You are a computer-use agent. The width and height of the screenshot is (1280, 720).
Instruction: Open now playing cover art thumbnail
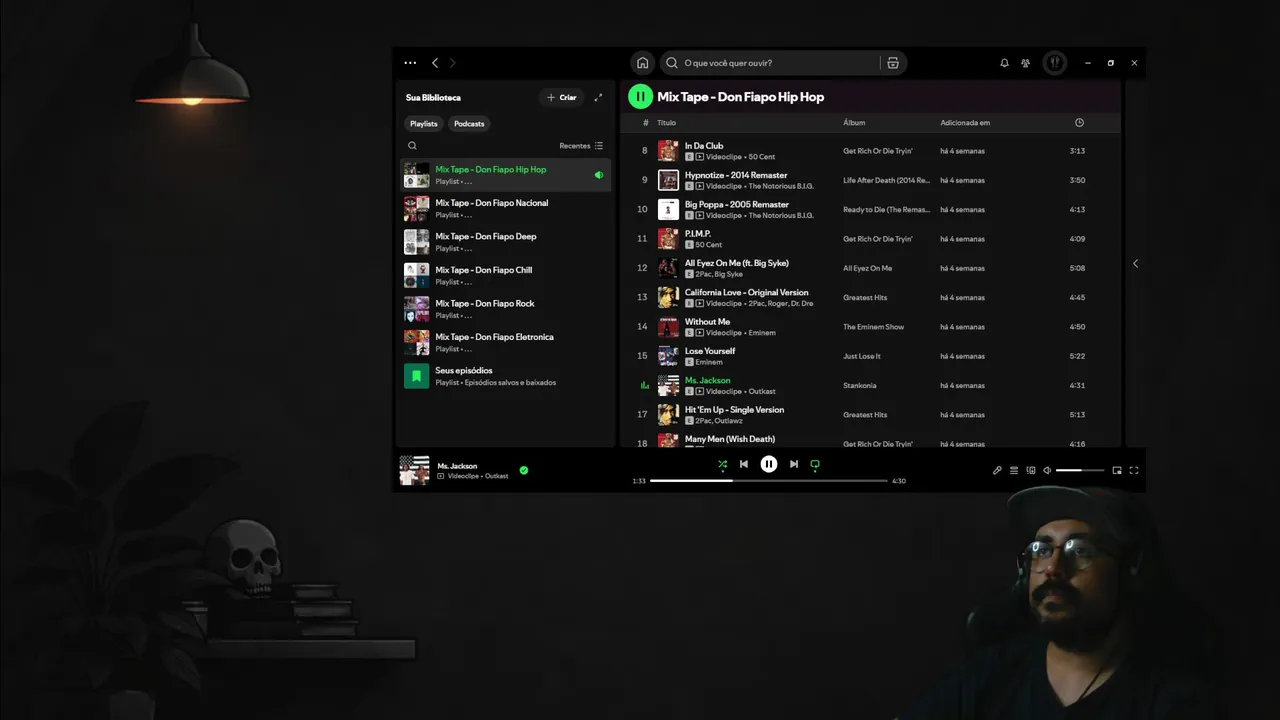coord(414,470)
